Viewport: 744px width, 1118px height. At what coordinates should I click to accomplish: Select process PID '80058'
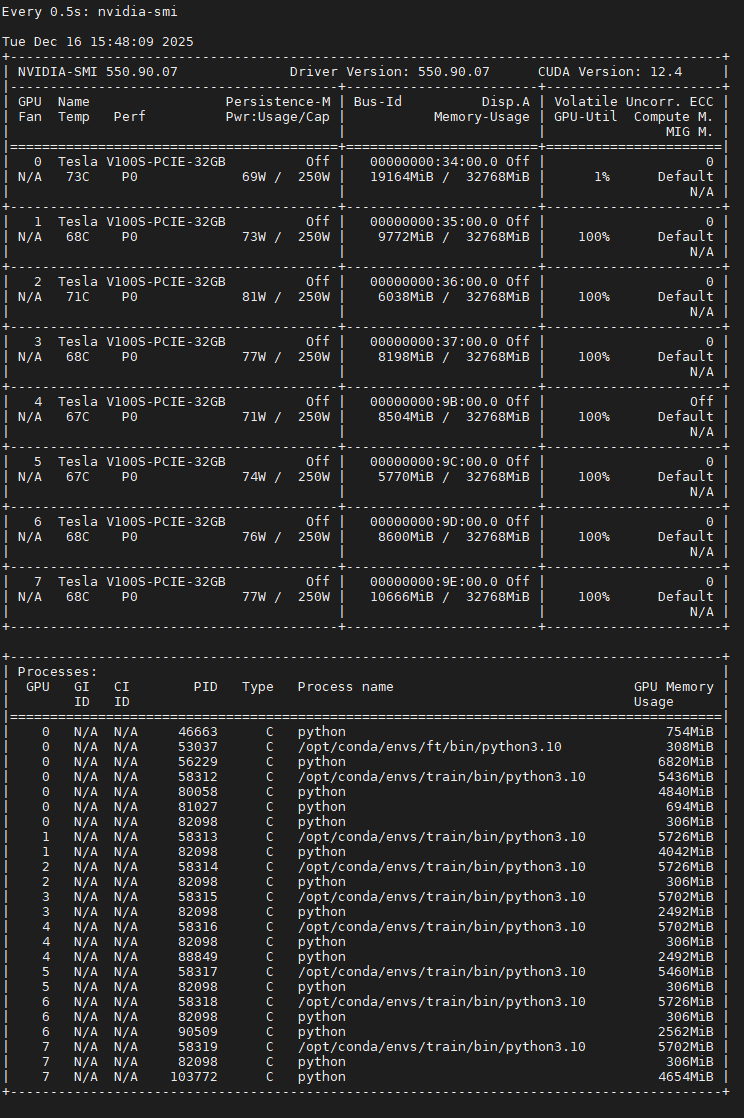point(198,791)
